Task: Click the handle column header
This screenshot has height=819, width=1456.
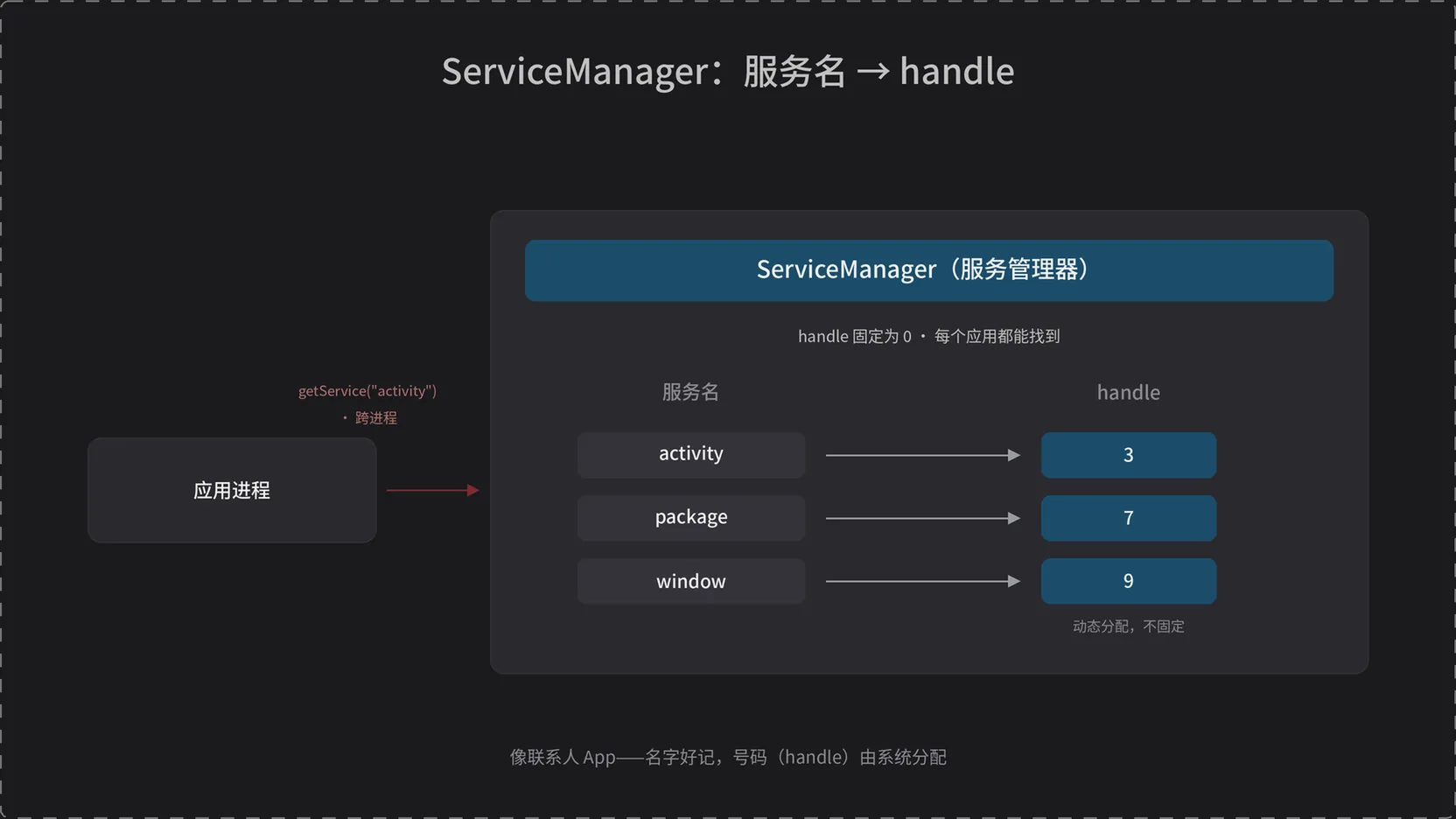Action: click(1129, 392)
